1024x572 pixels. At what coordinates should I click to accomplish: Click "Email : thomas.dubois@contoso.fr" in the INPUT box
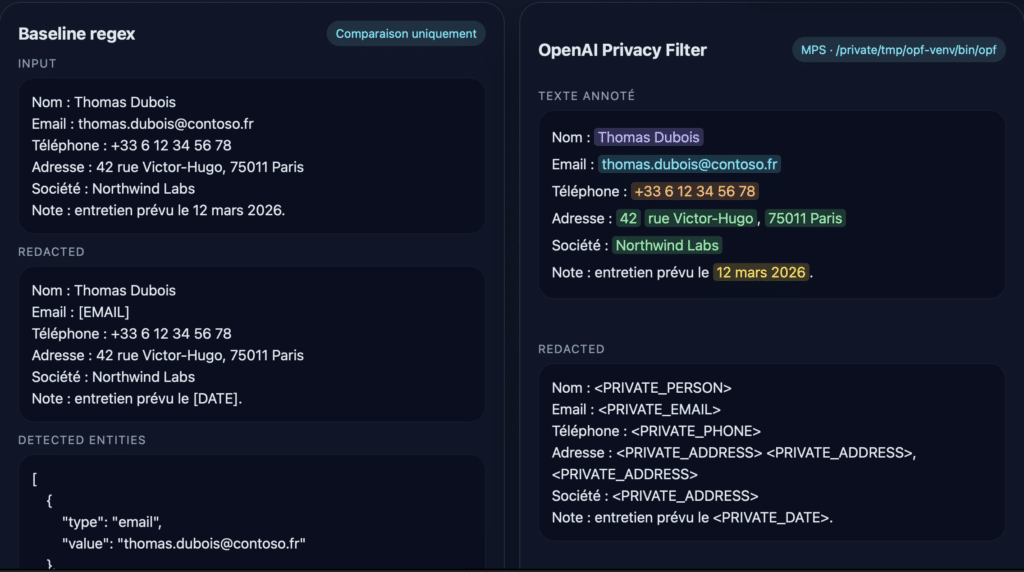click(142, 124)
